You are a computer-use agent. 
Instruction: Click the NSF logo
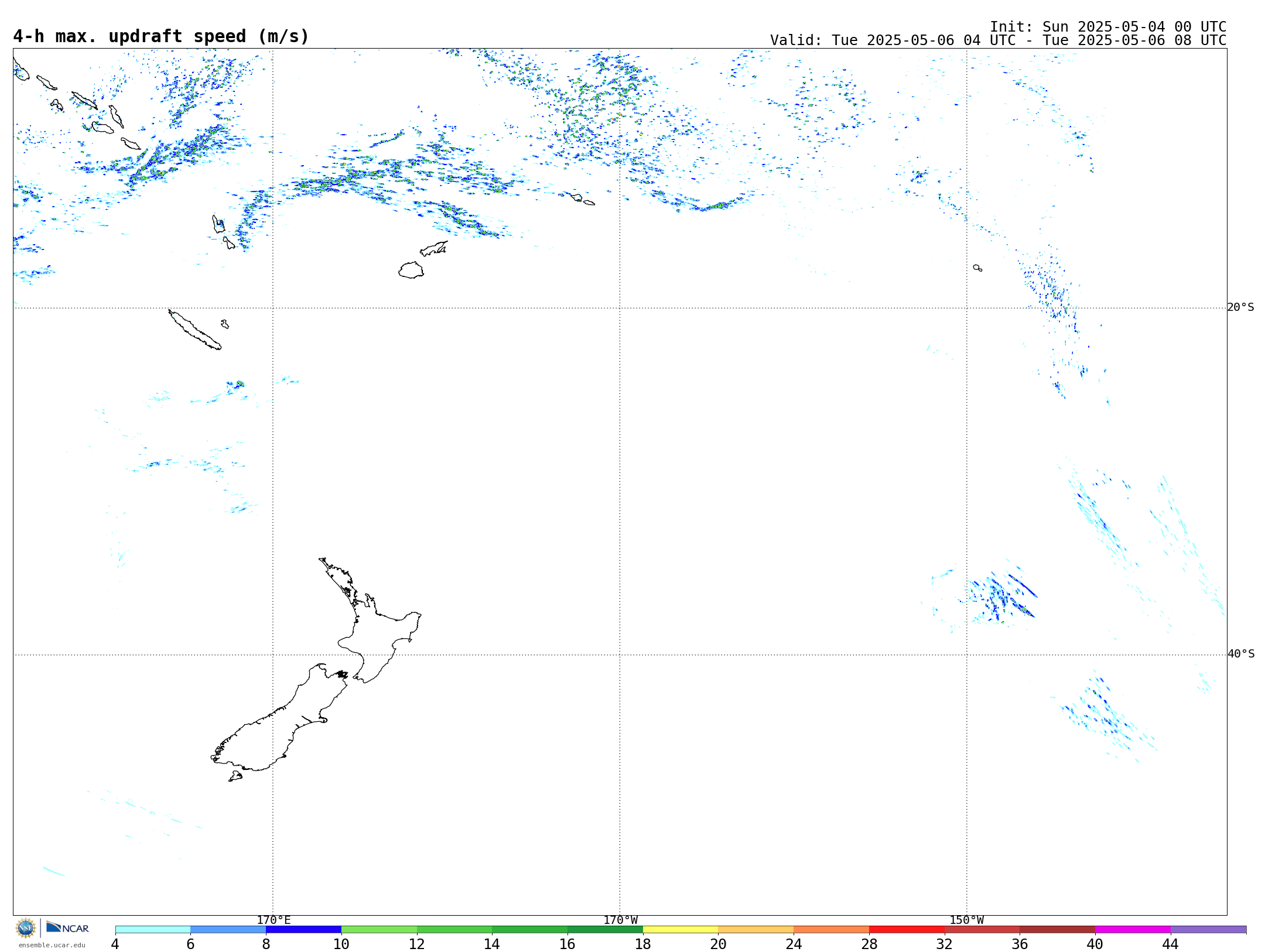pos(26,928)
